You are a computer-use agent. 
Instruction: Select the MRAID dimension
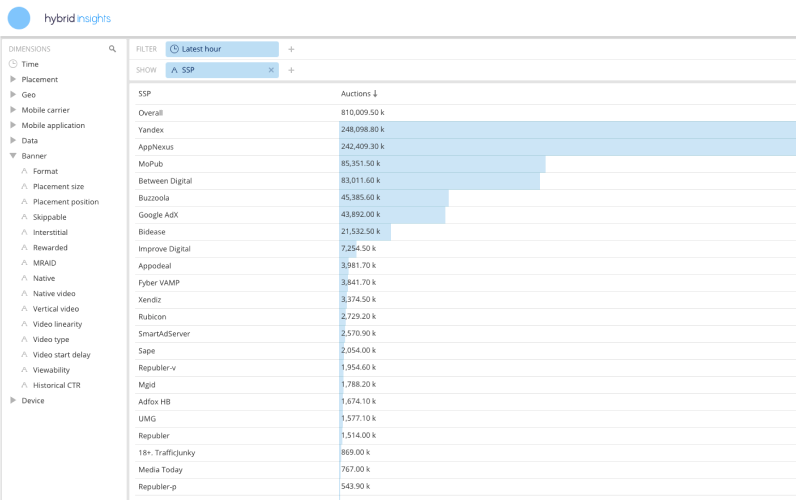click(x=45, y=263)
